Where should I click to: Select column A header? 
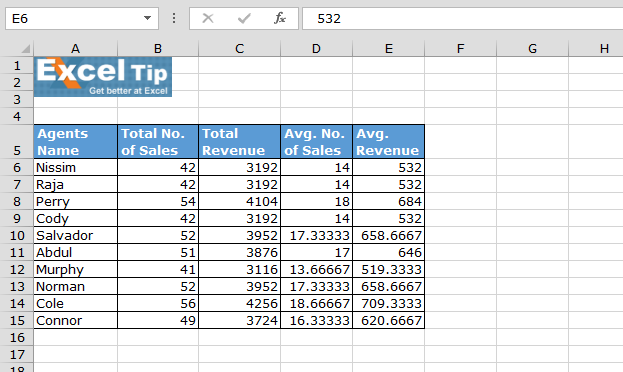click(x=75, y=48)
